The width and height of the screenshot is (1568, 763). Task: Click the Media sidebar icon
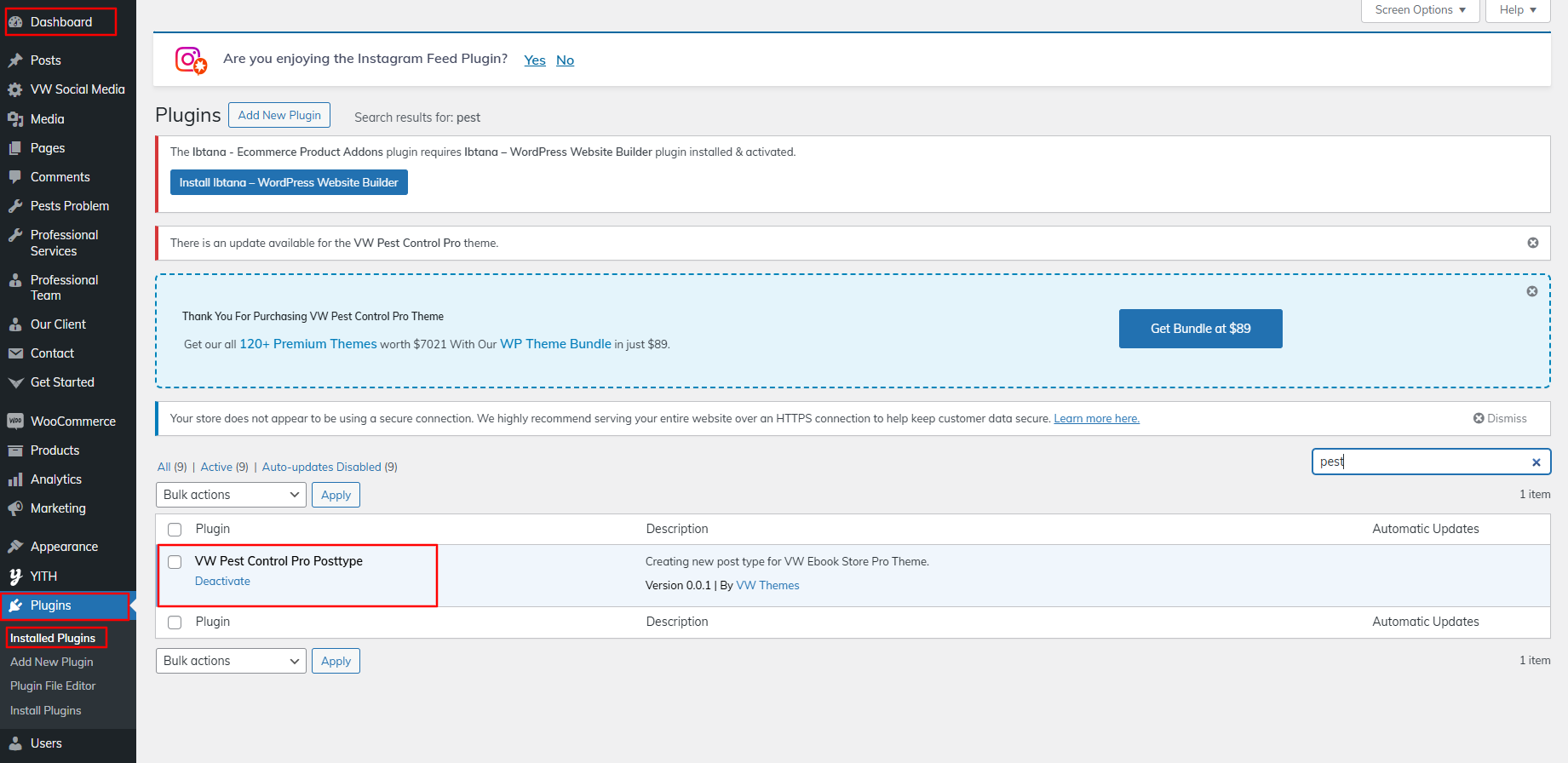(15, 119)
